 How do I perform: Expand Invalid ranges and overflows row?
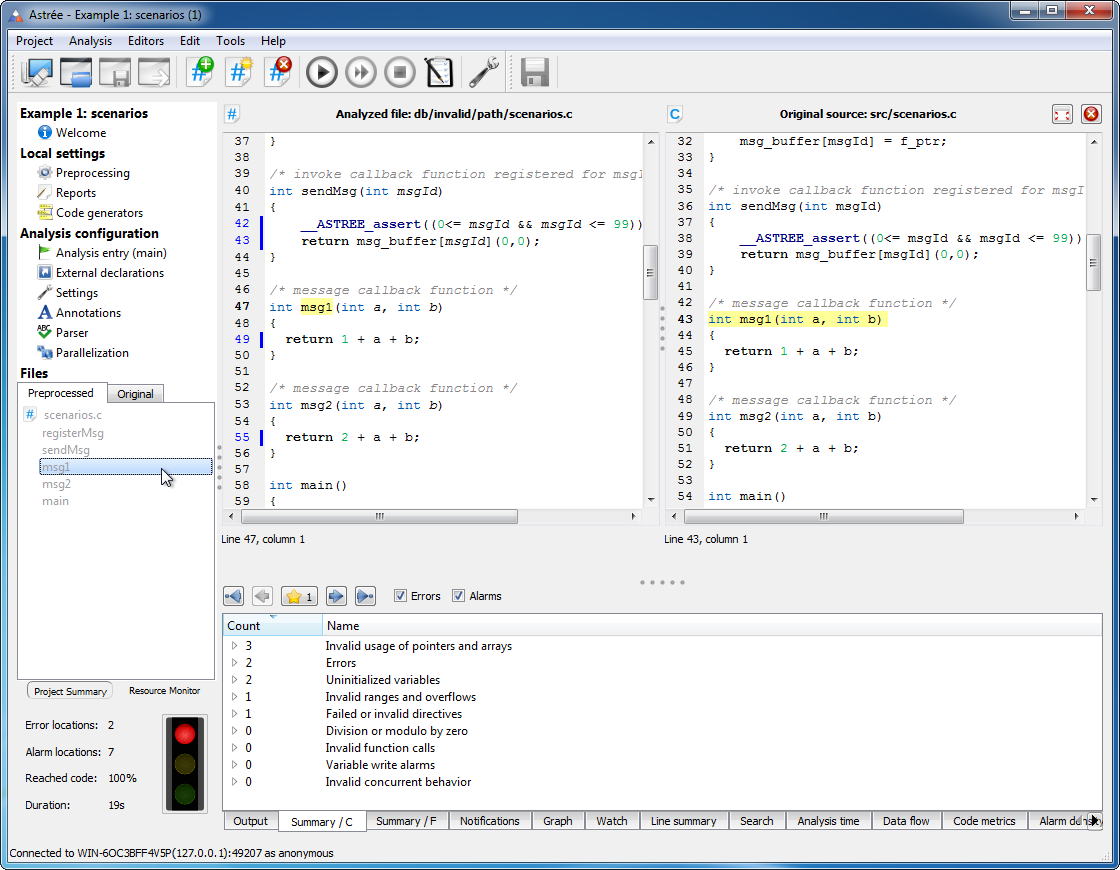pyautogui.click(x=234, y=697)
